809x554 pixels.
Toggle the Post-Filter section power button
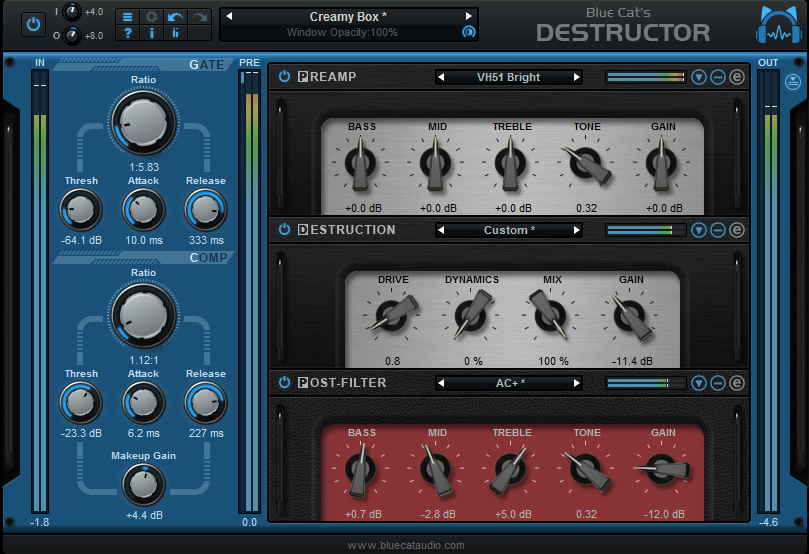tap(284, 383)
